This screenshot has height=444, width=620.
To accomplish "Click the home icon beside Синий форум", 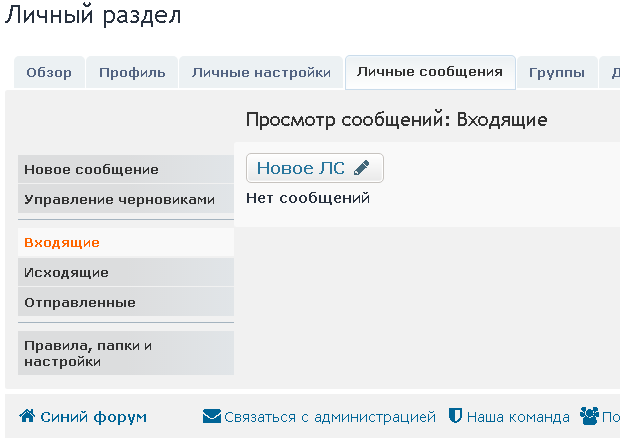I will coord(27,416).
